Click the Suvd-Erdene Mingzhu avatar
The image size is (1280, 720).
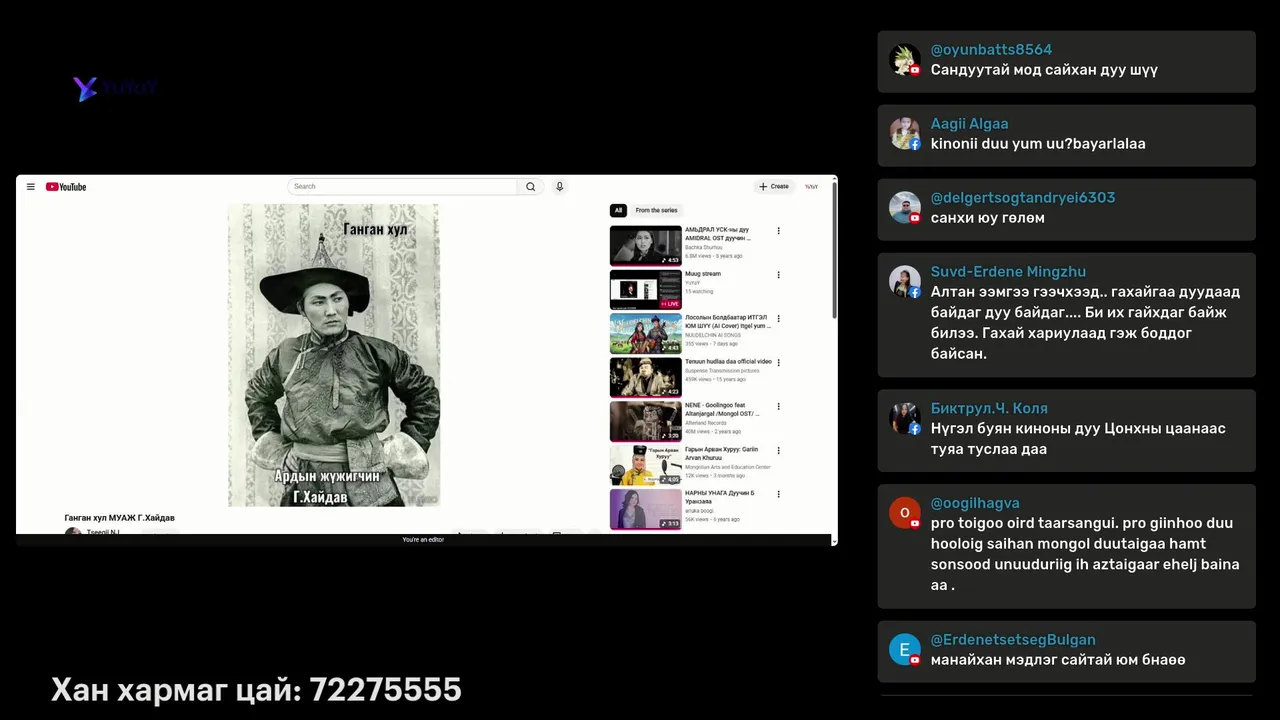pos(905,282)
